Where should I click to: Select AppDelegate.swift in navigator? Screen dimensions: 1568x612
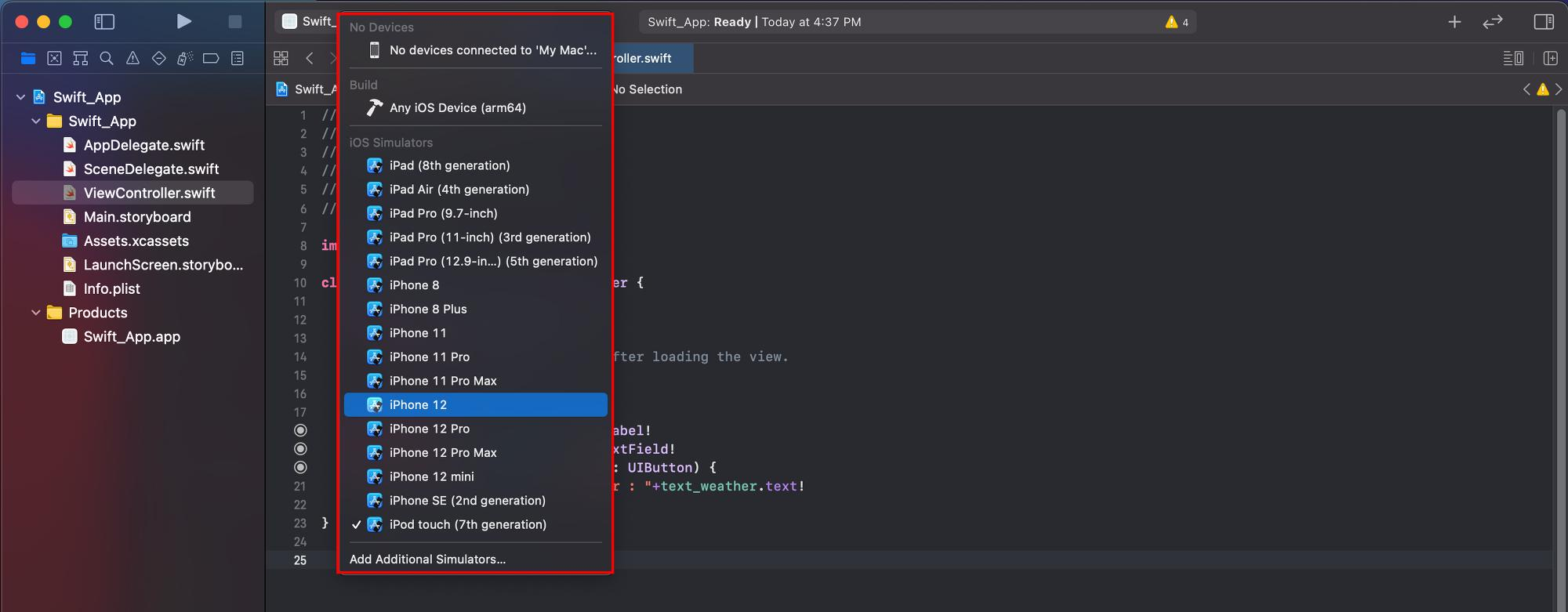tap(144, 145)
